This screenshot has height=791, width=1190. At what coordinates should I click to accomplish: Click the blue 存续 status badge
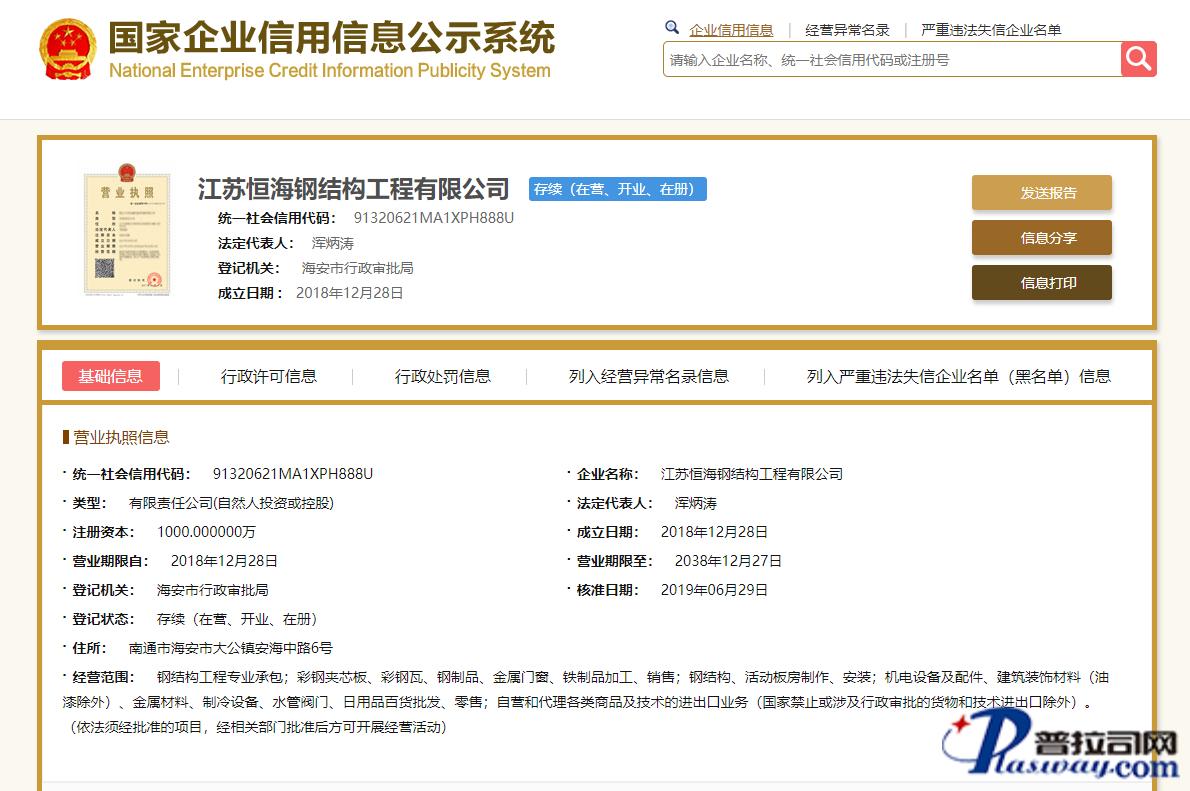(x=617, y=189)
